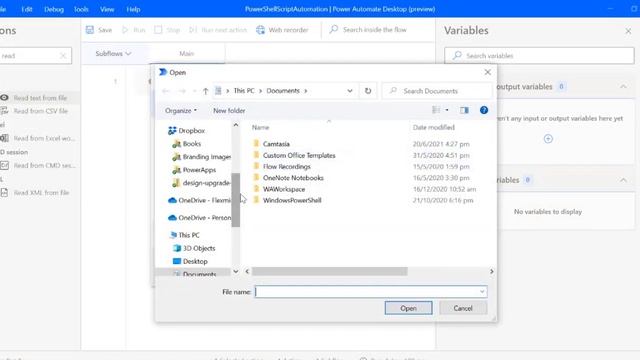Screen dimensions: 640x360
Task: Click into the File name input field
Action: coord(367,292)
